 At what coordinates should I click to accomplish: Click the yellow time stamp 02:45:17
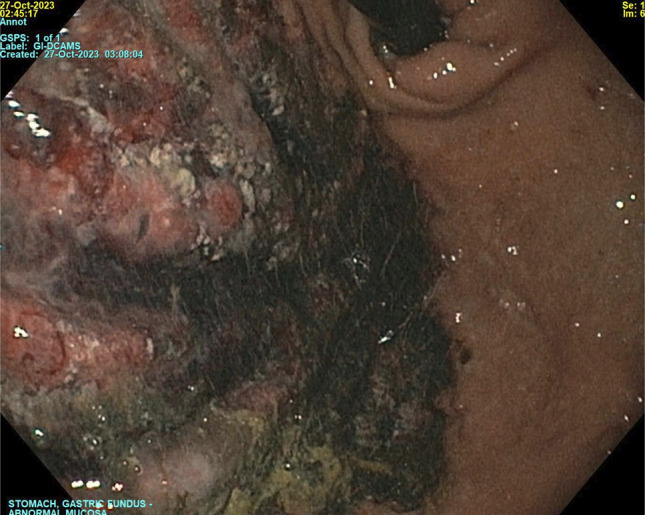[19, 14]
